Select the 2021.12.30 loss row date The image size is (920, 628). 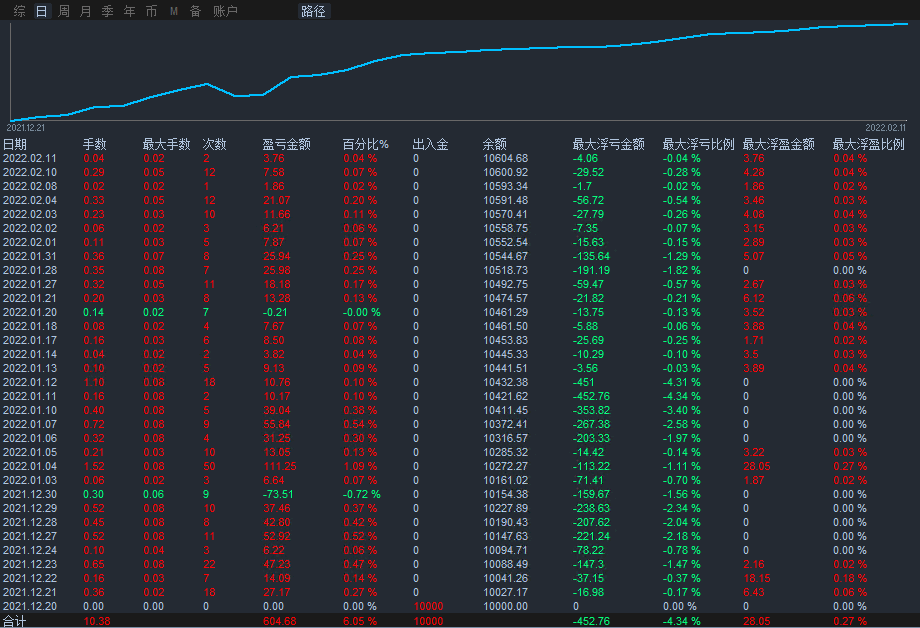pyautogui.click(x=30, y=494)
